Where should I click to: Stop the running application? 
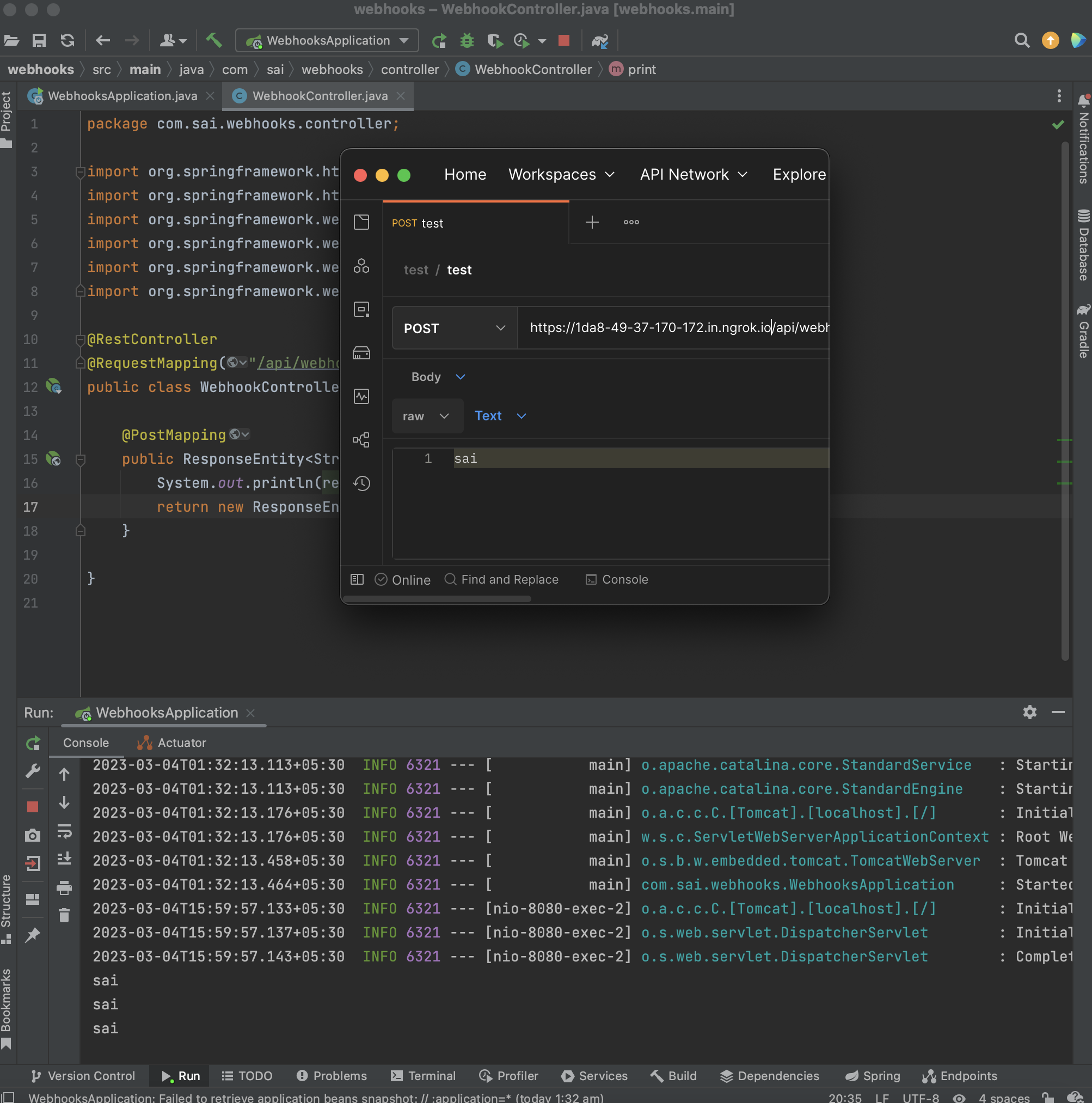[33, 807]
